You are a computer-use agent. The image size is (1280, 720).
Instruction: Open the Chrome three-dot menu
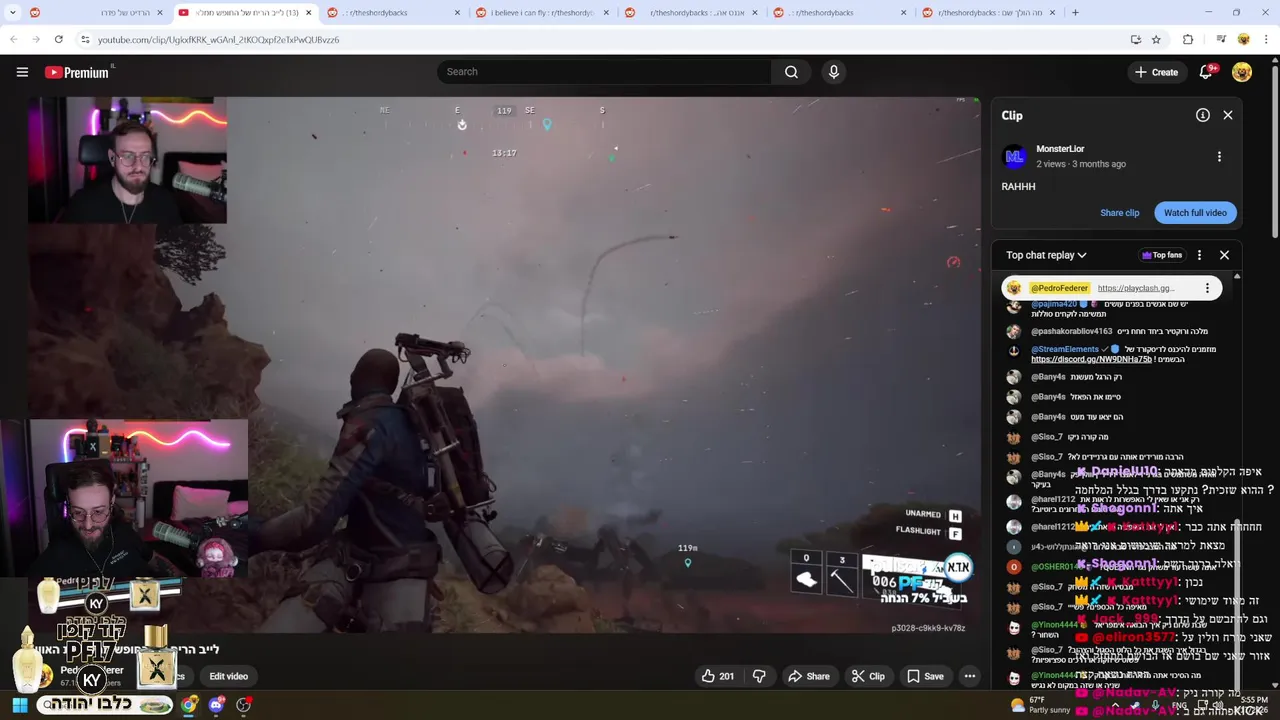tap(1267, 39)
